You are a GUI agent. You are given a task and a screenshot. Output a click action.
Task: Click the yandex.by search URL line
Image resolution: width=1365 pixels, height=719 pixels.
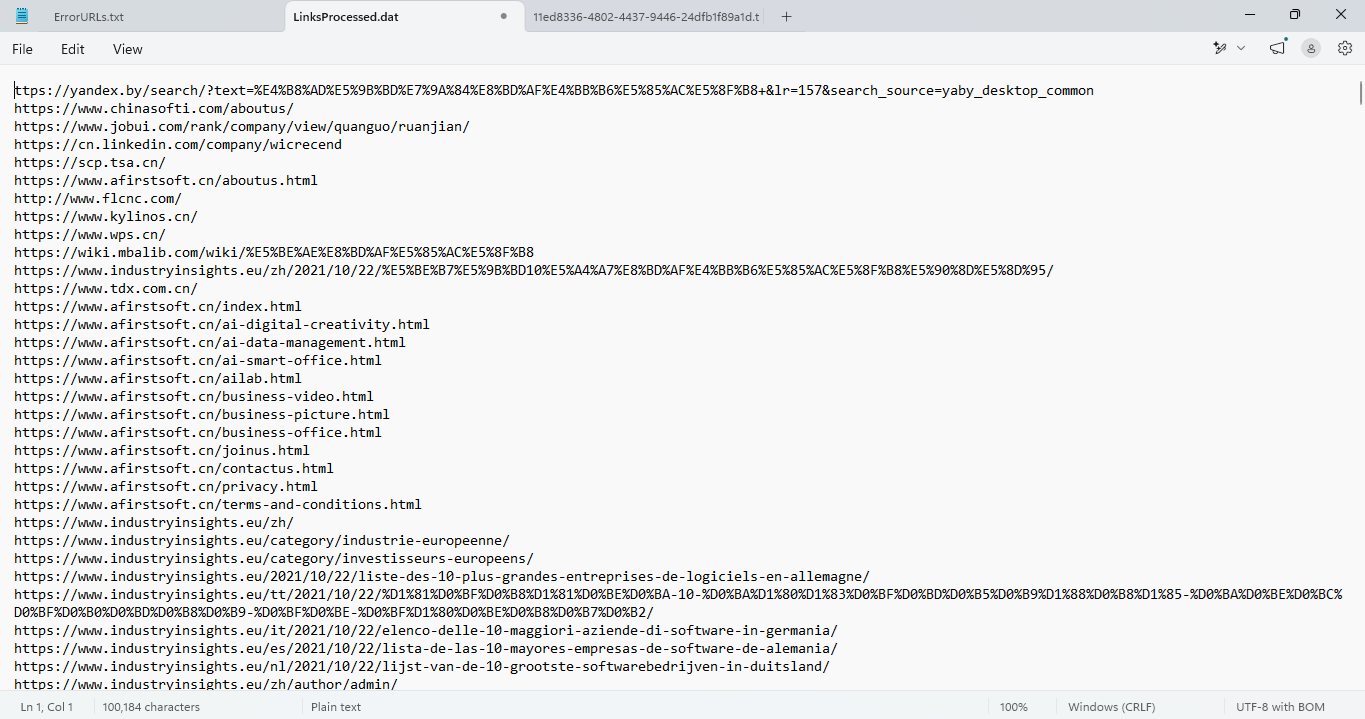click(x=554, y=90)
